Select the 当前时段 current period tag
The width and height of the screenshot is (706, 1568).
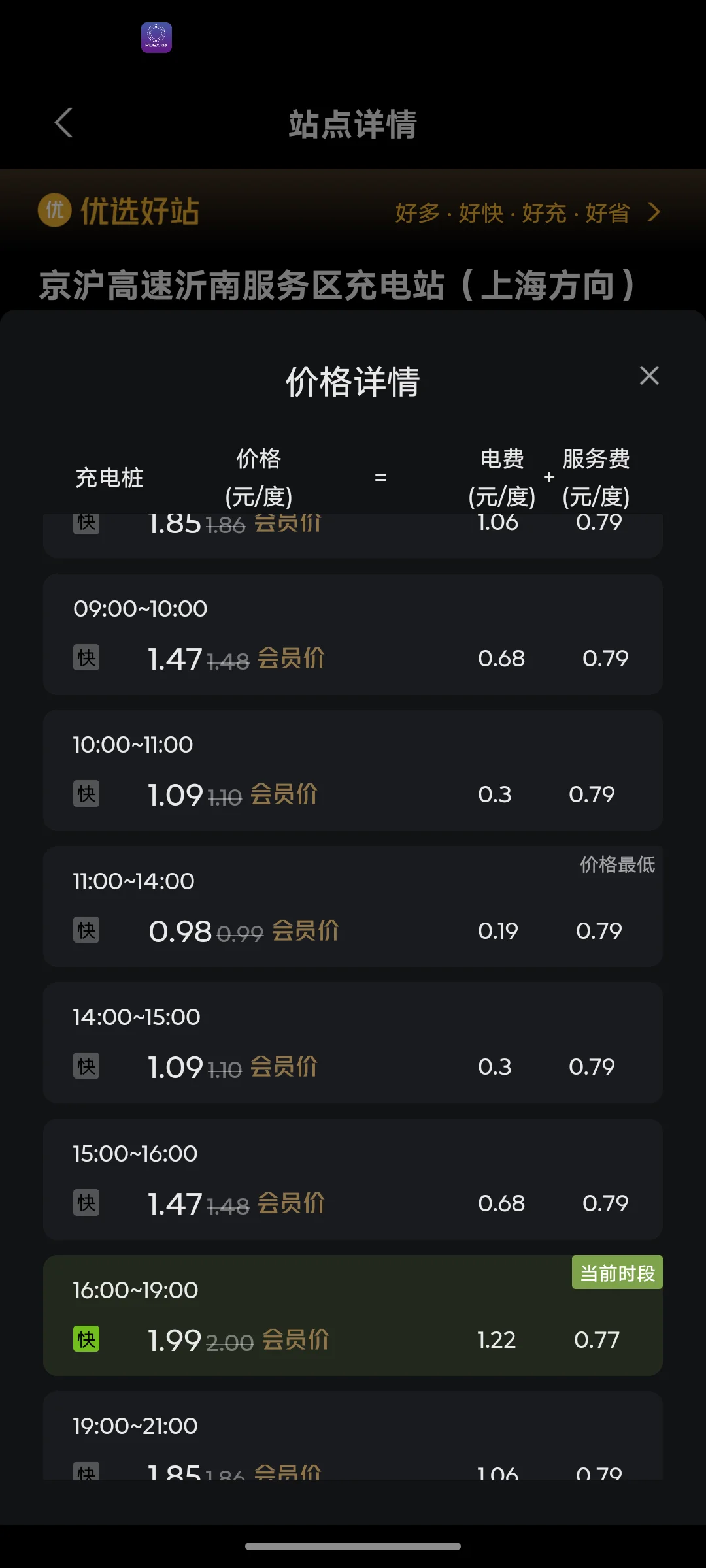tap(617, 1273)
